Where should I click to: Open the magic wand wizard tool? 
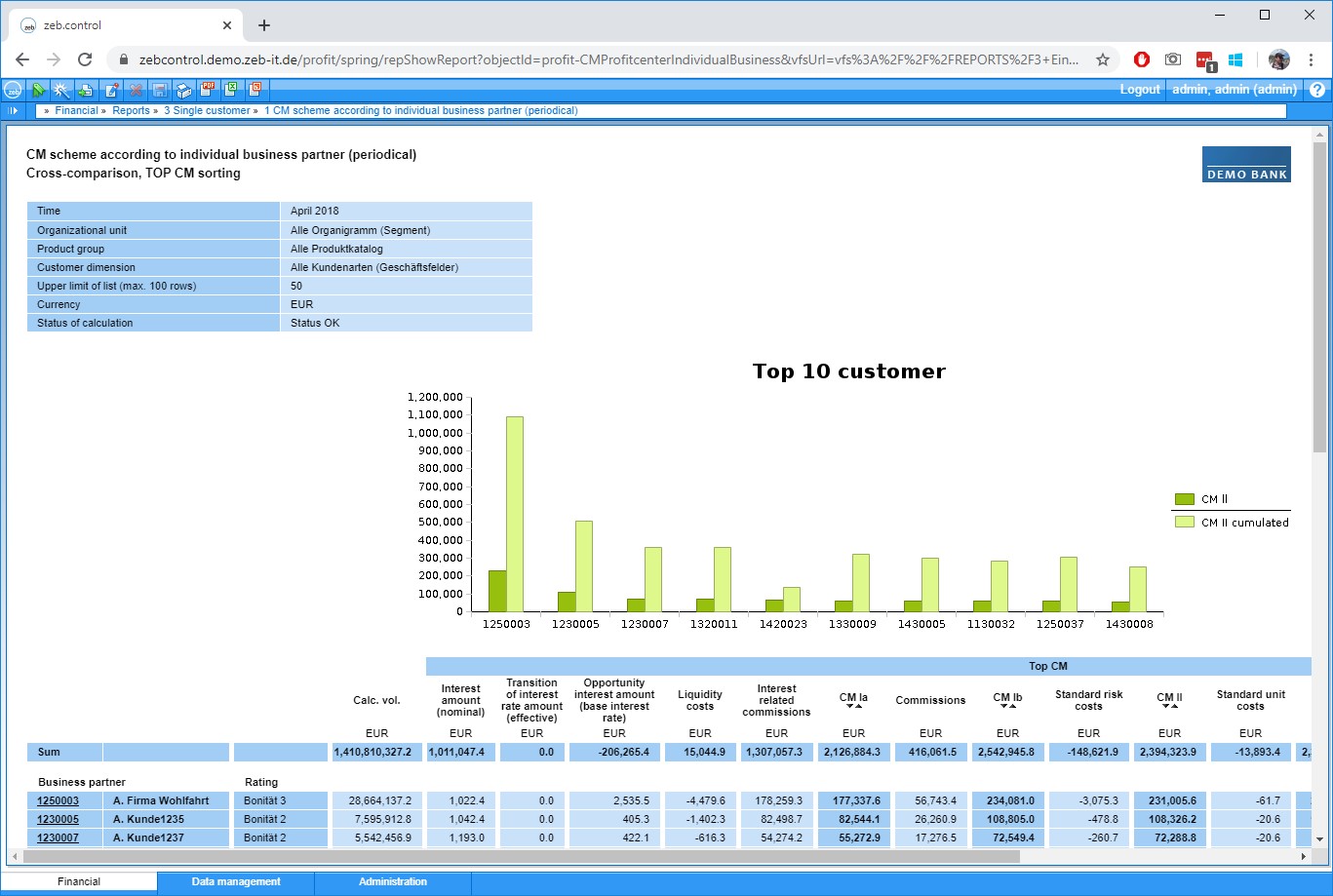(x=61, y=90)
